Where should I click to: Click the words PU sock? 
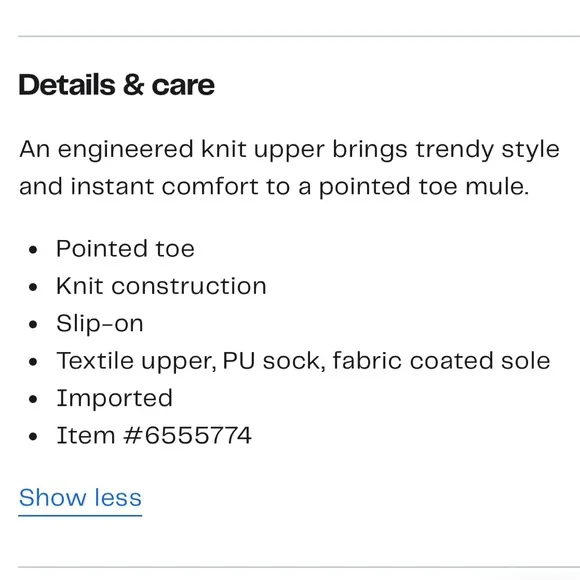click(274, 361)
